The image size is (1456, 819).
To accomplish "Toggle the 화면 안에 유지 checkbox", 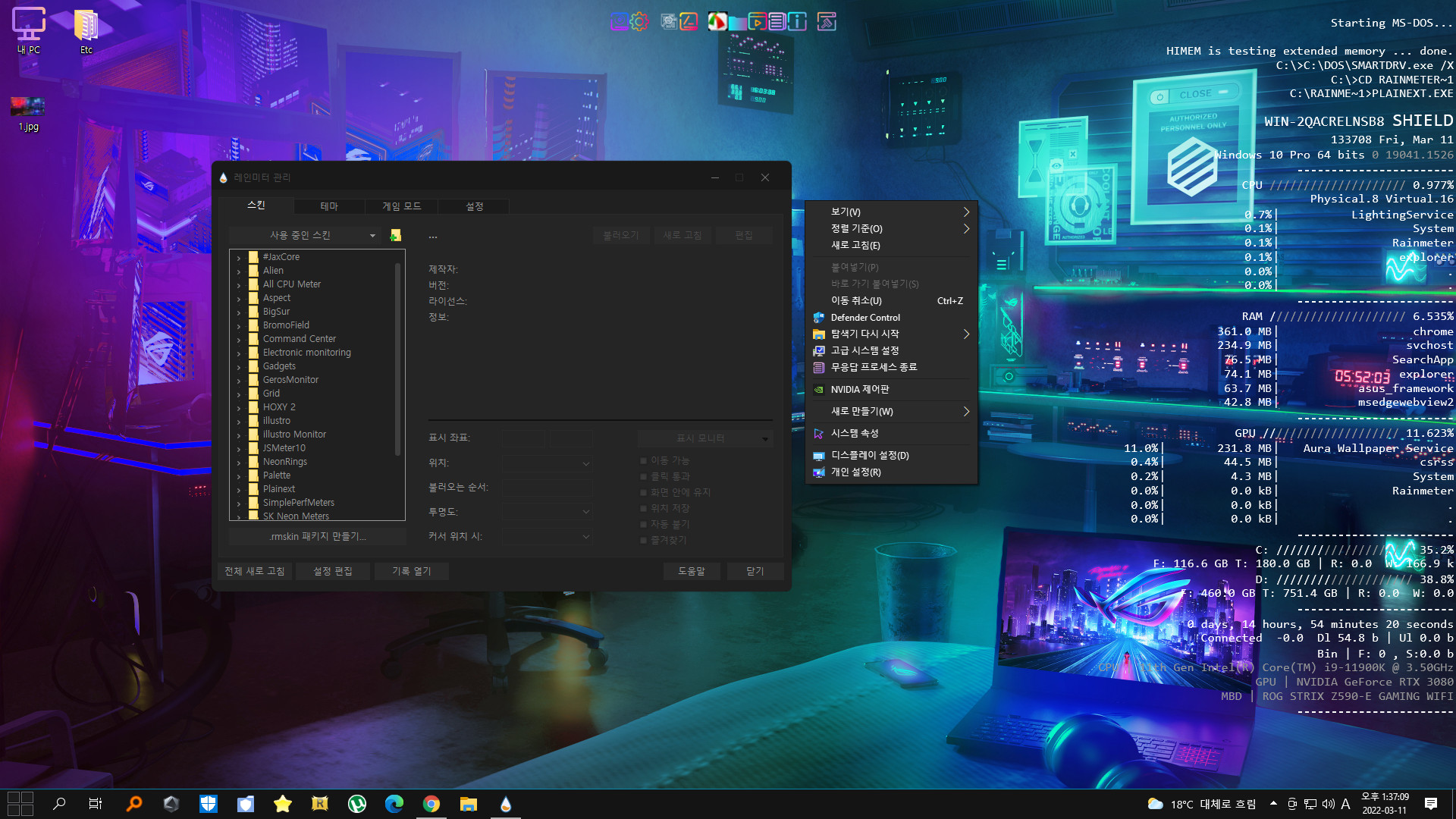I will [x=644, y=493].
